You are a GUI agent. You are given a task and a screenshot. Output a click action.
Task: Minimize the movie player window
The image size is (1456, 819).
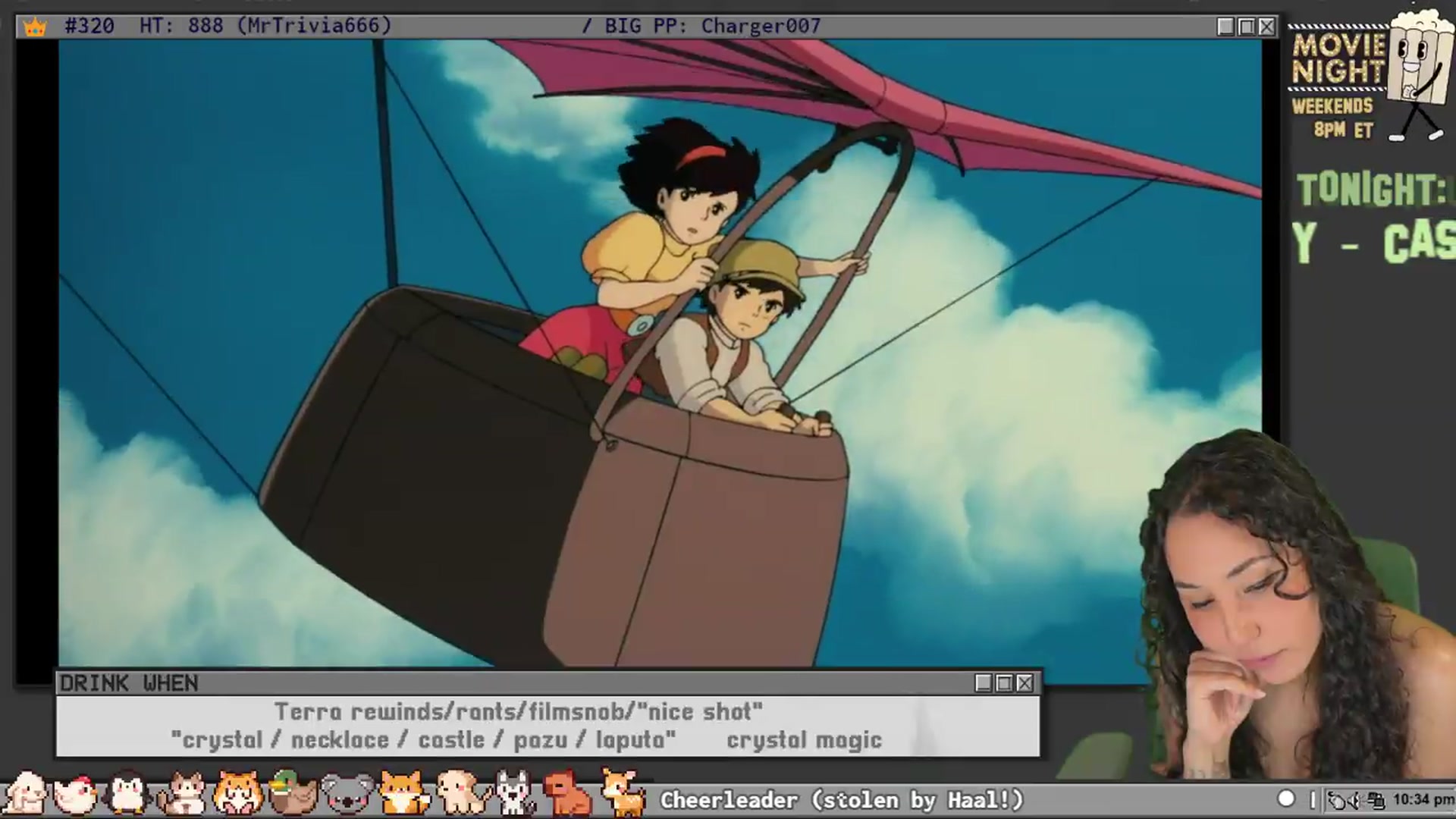click(1225, 27)
